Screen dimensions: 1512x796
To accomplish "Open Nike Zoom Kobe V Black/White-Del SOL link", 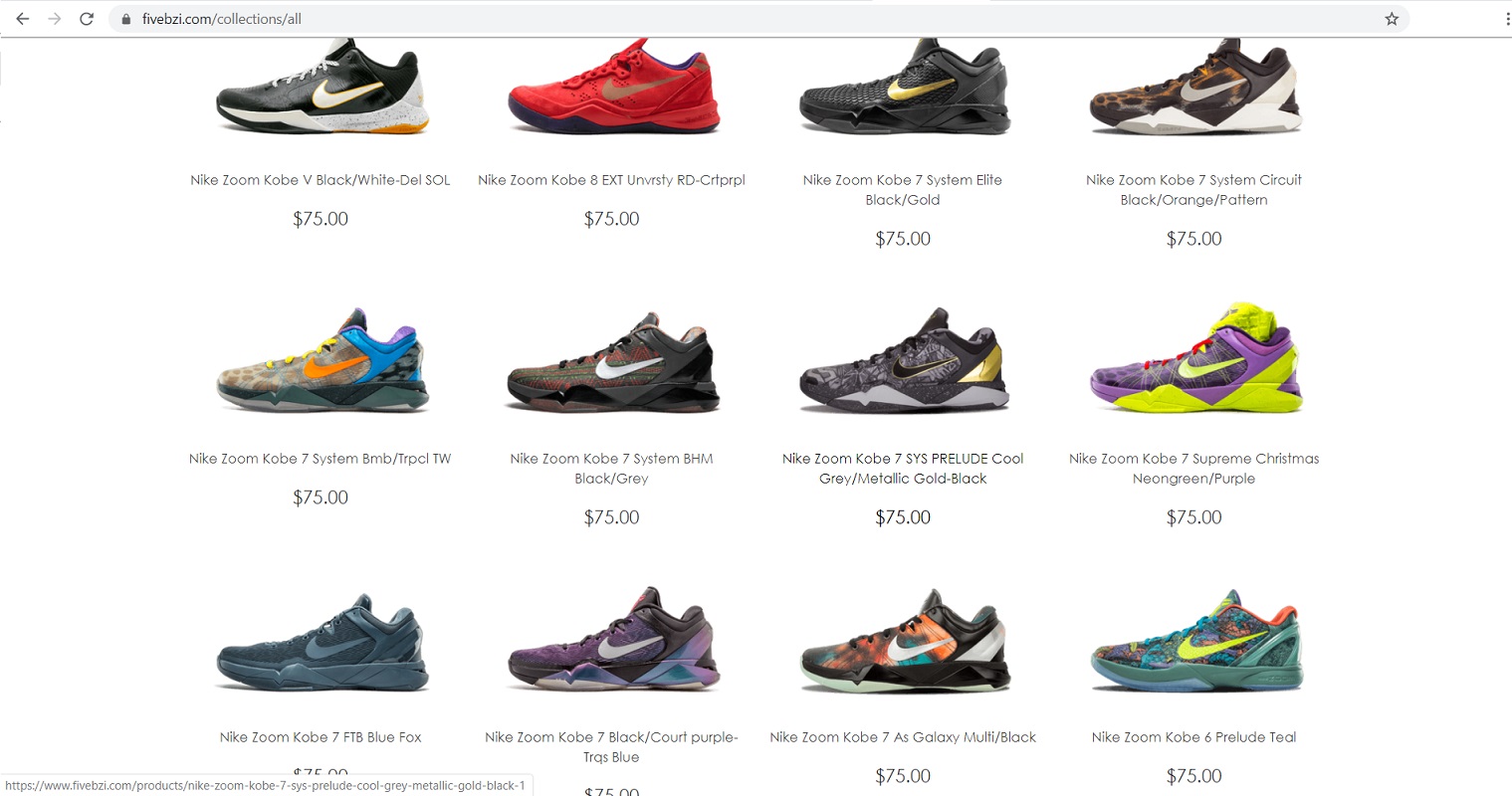I will 321,180.
